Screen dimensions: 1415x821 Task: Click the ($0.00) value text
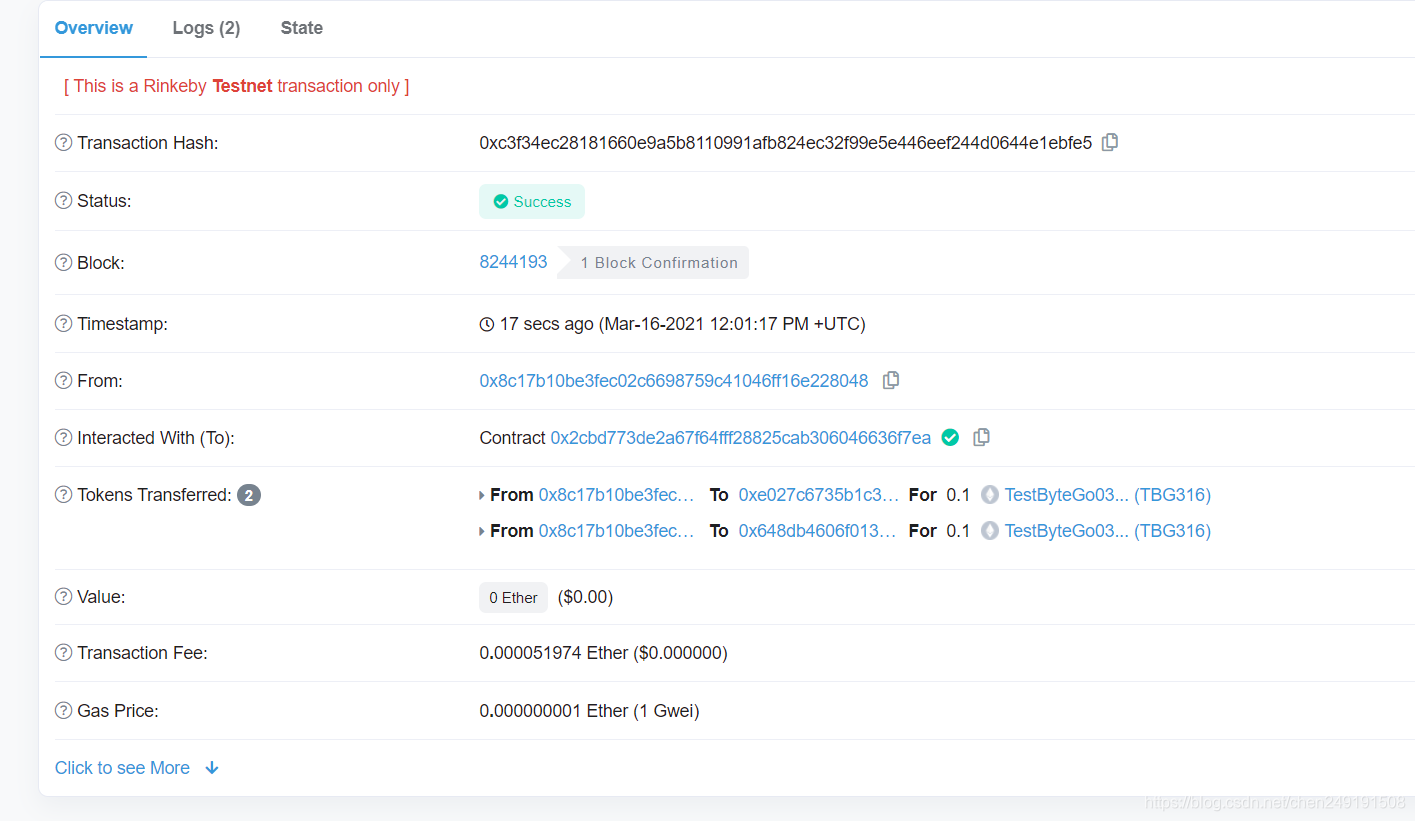click(585, 597)
